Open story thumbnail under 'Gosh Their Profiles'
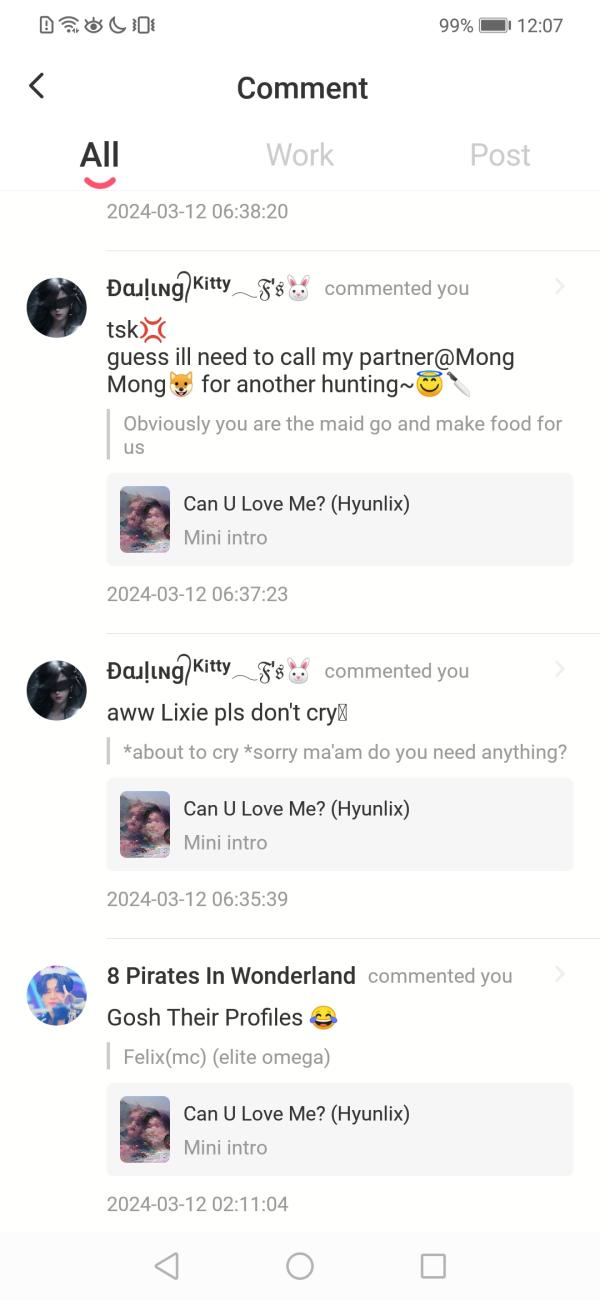The image size is (600, 1300). point(145,1129)
